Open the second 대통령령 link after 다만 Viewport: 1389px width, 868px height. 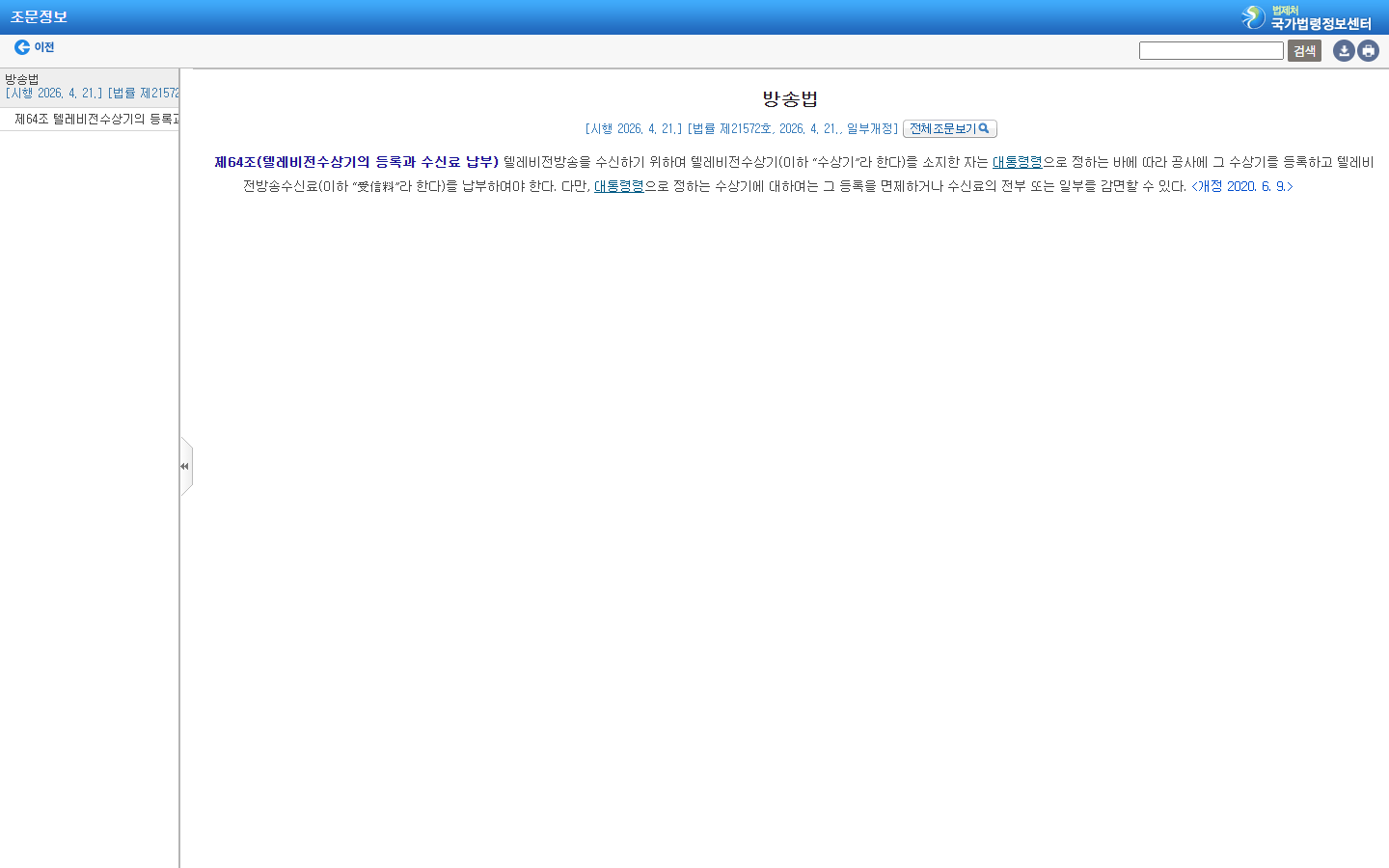[x=618, y=186]
